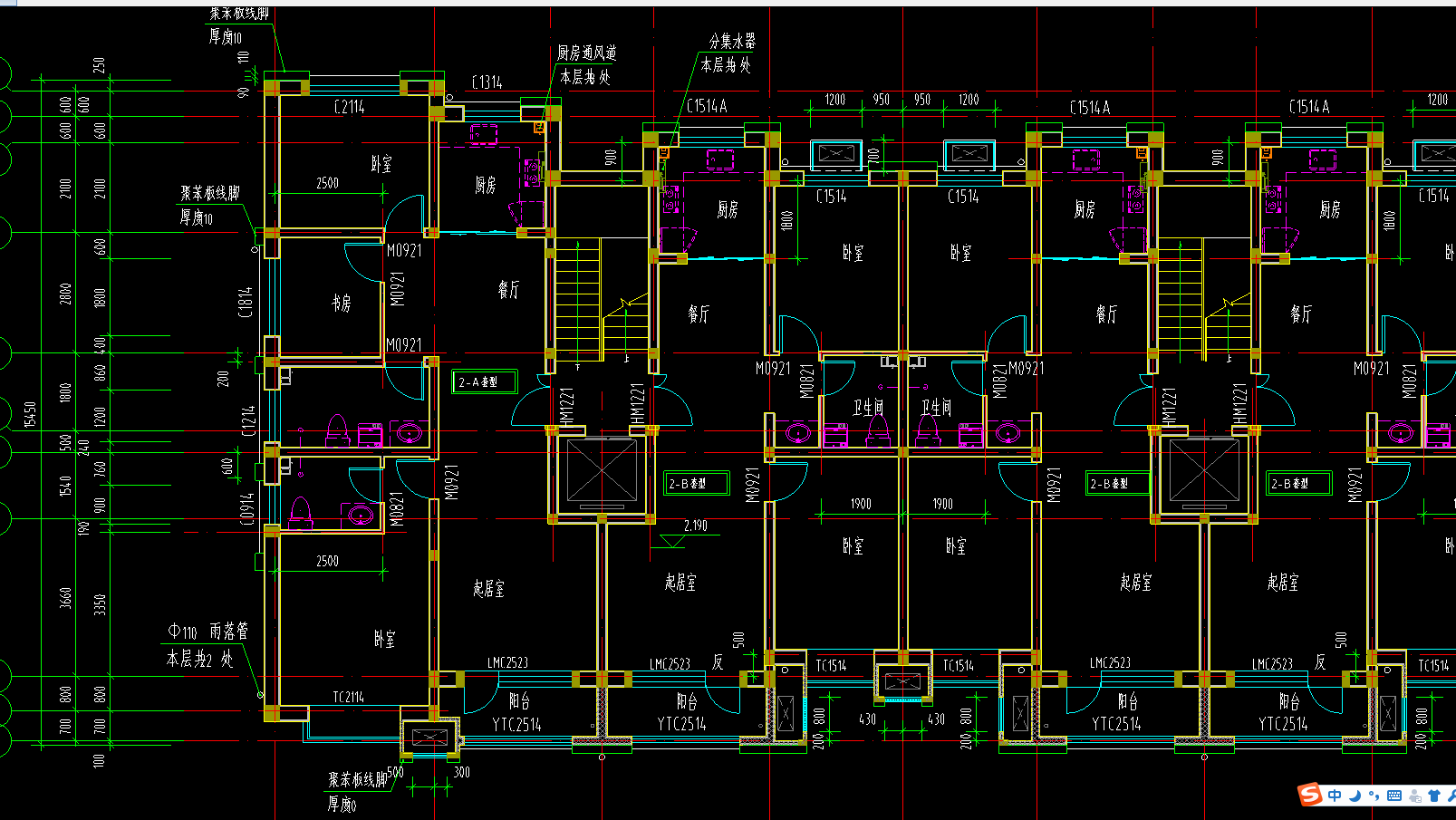Screen dimensions: 1456x820
Task: Select the dimension value 190
Action: pos(84,527)
